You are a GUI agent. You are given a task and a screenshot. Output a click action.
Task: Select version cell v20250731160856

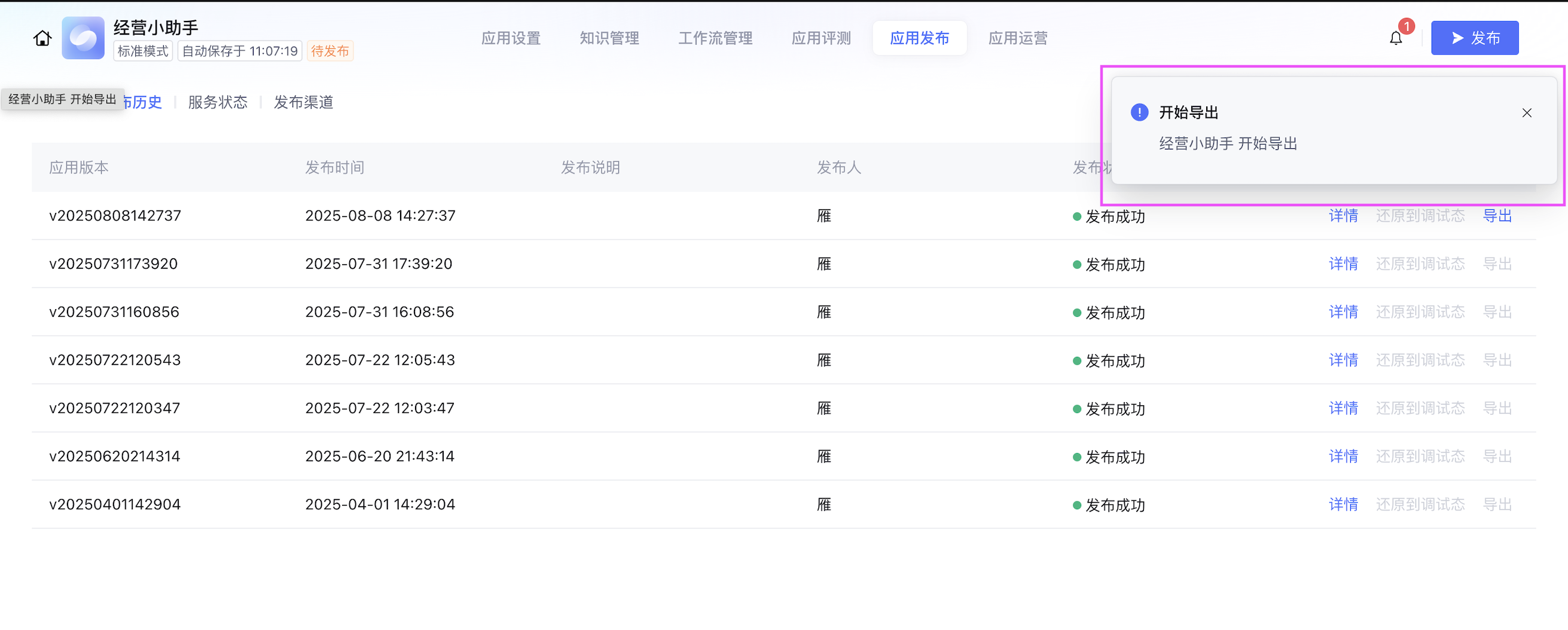[114, 312]
